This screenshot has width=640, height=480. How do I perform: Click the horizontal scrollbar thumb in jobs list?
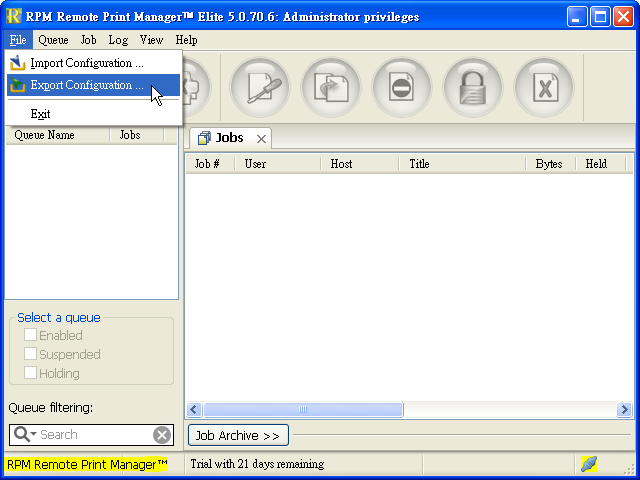click(x=303, y=409)
